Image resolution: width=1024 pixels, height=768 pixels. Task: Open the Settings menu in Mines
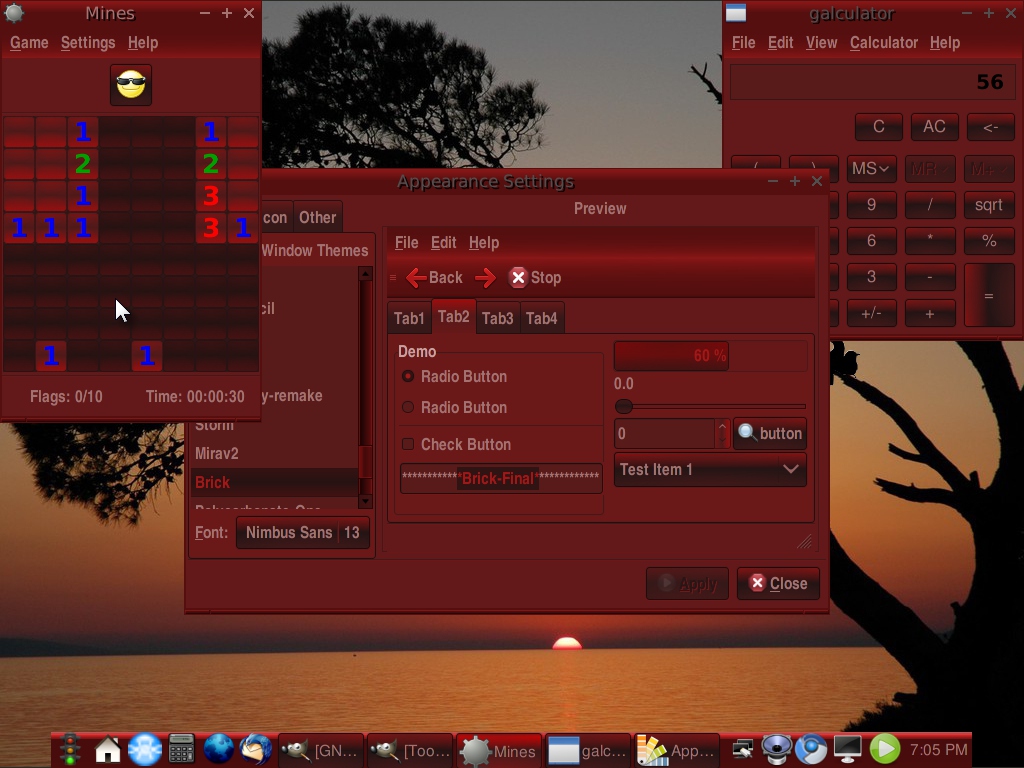point(88,43)
